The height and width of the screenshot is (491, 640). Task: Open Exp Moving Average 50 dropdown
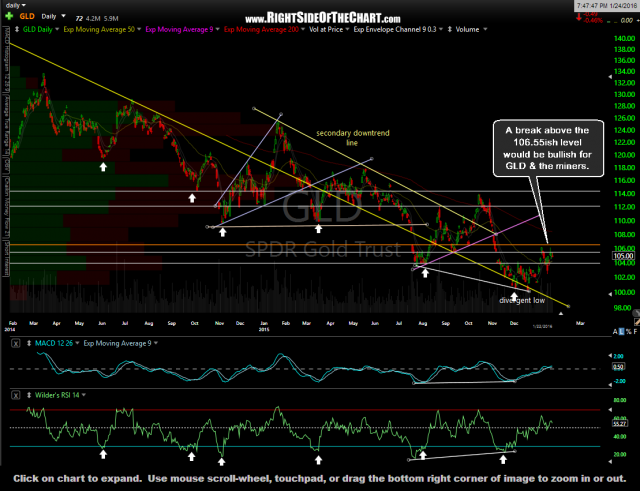139,29
